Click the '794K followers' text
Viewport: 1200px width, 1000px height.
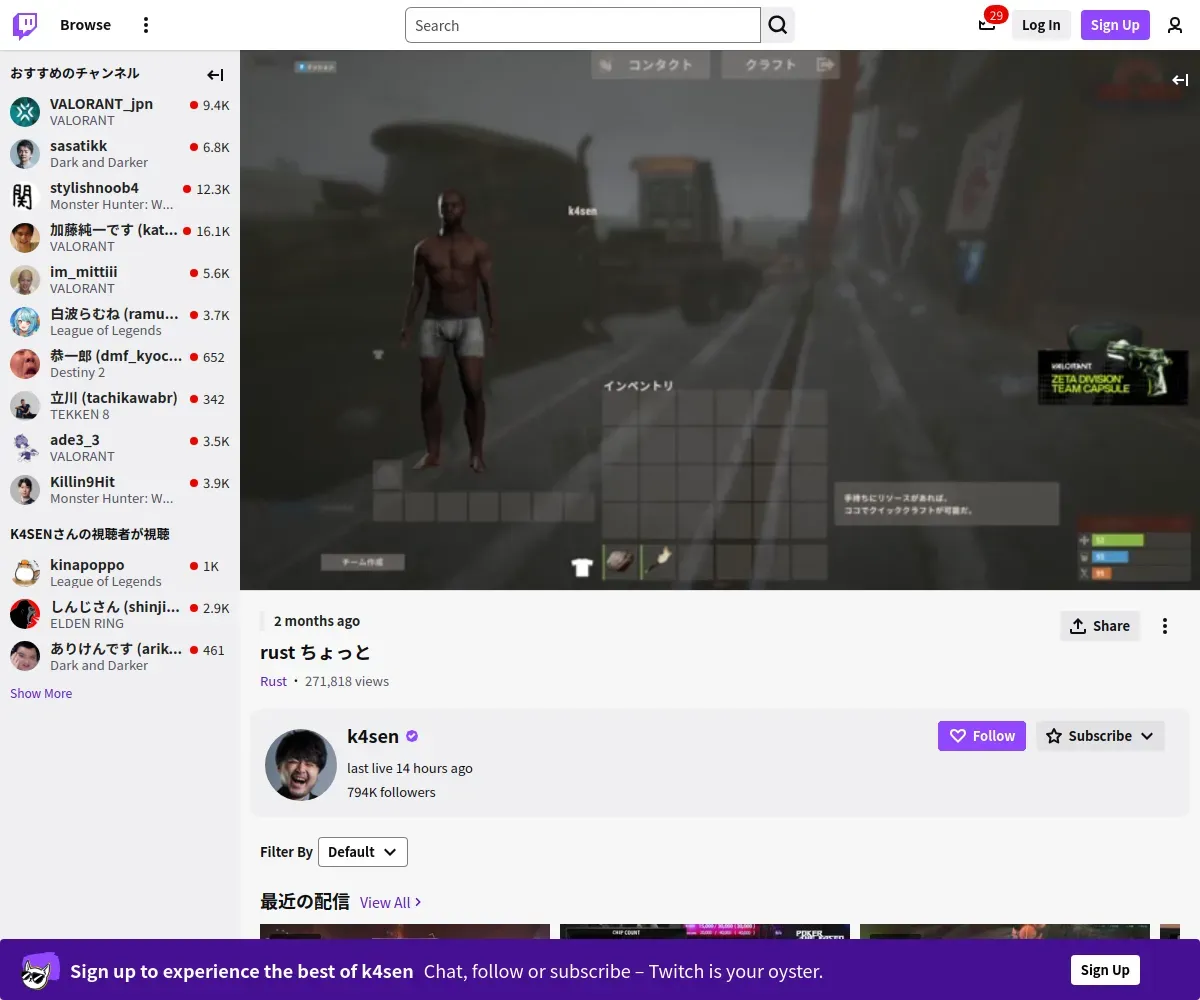[x=391, y=792]
